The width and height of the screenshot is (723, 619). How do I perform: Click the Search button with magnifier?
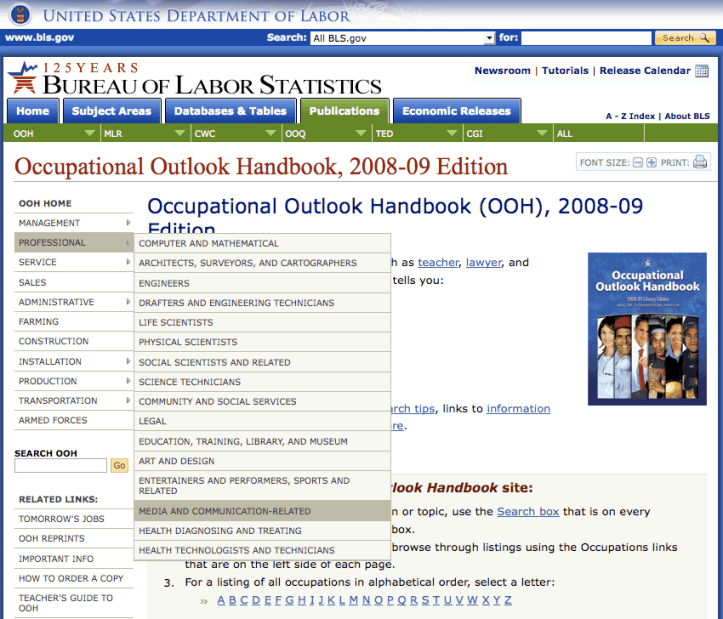pos(685,38)
